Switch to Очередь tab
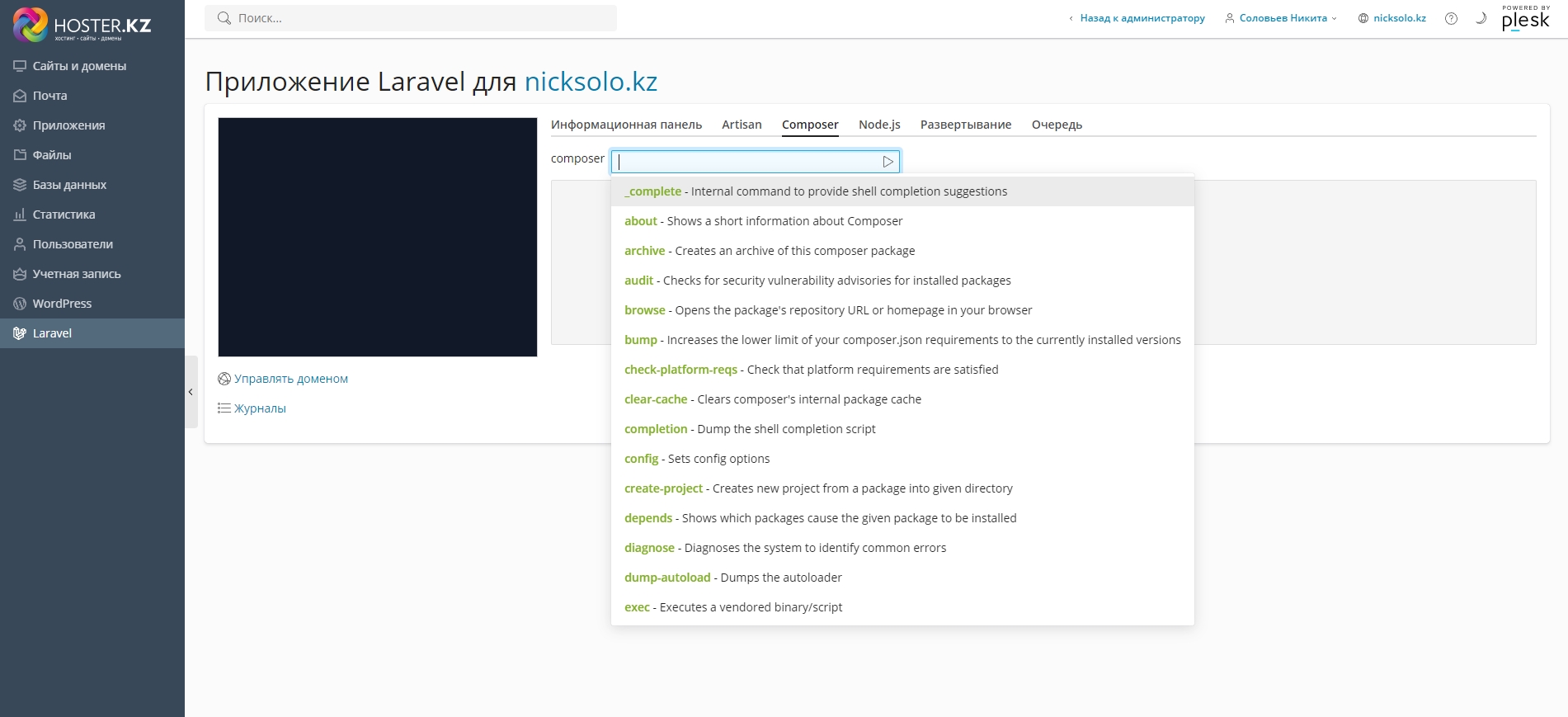Image resolution: width=1568 pixels, height=717 pixels. 1057,125
